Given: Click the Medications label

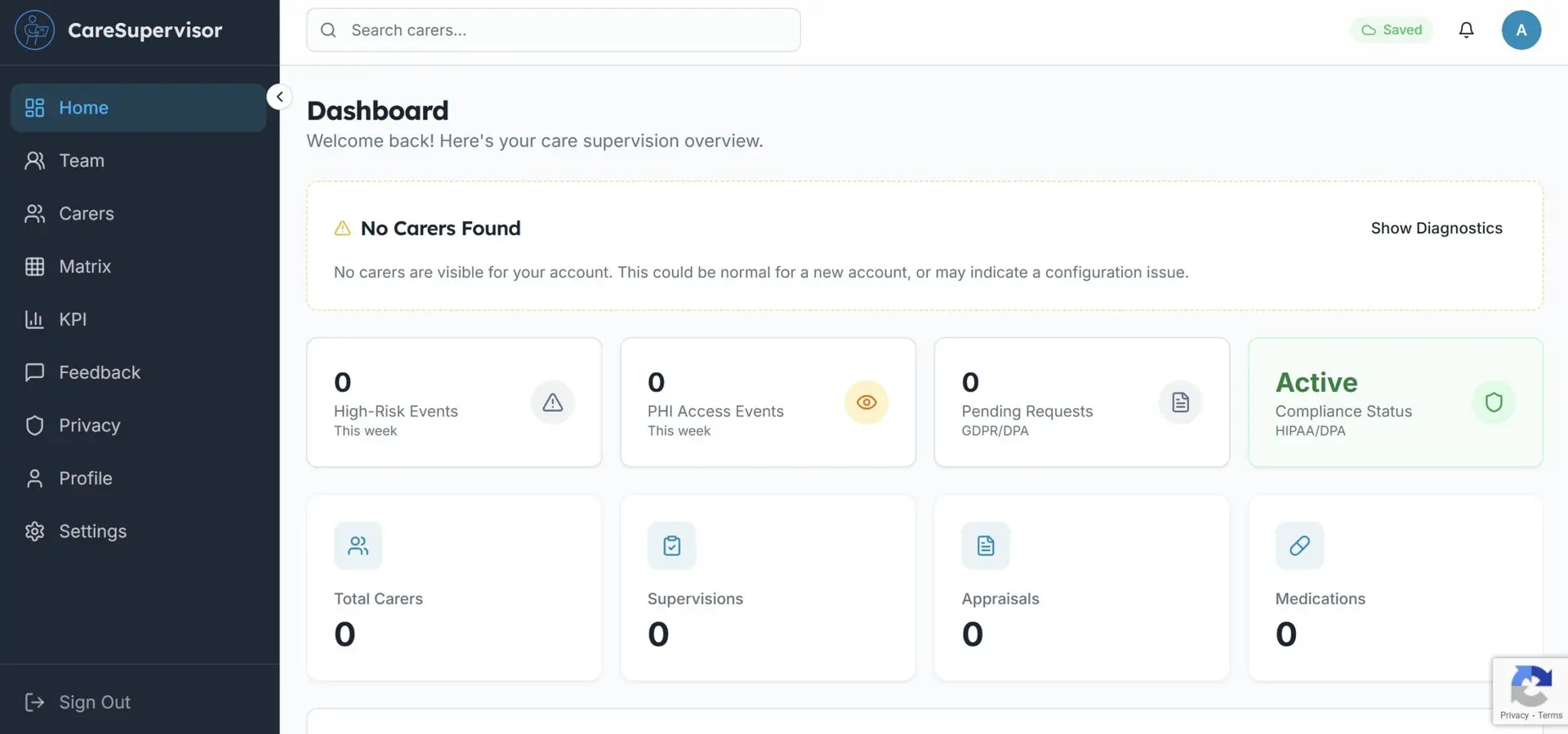Looking at the screenshot, I should click(1320, 599).
